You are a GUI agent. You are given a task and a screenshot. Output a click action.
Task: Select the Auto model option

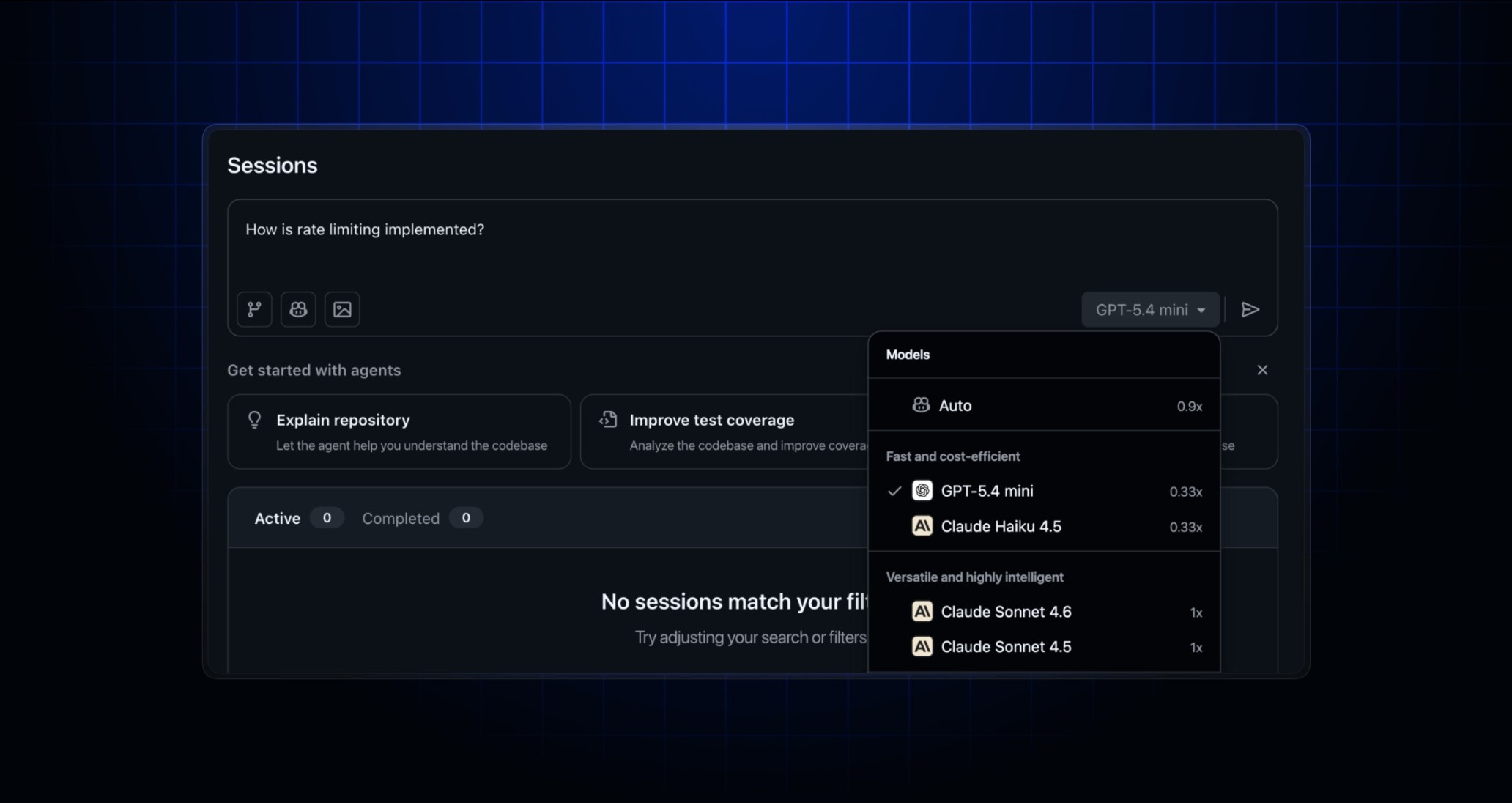click(x=1044, y=405)
